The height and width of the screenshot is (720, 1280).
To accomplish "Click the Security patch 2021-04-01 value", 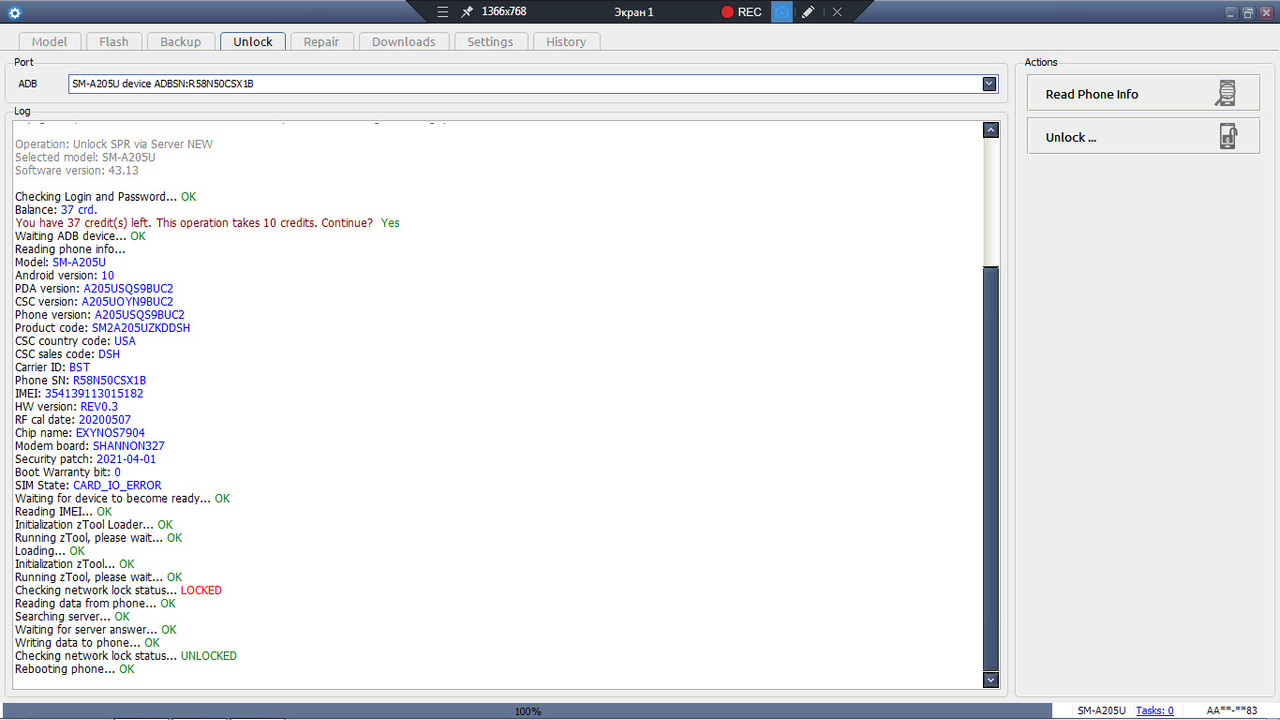I will tap(126, 460).
